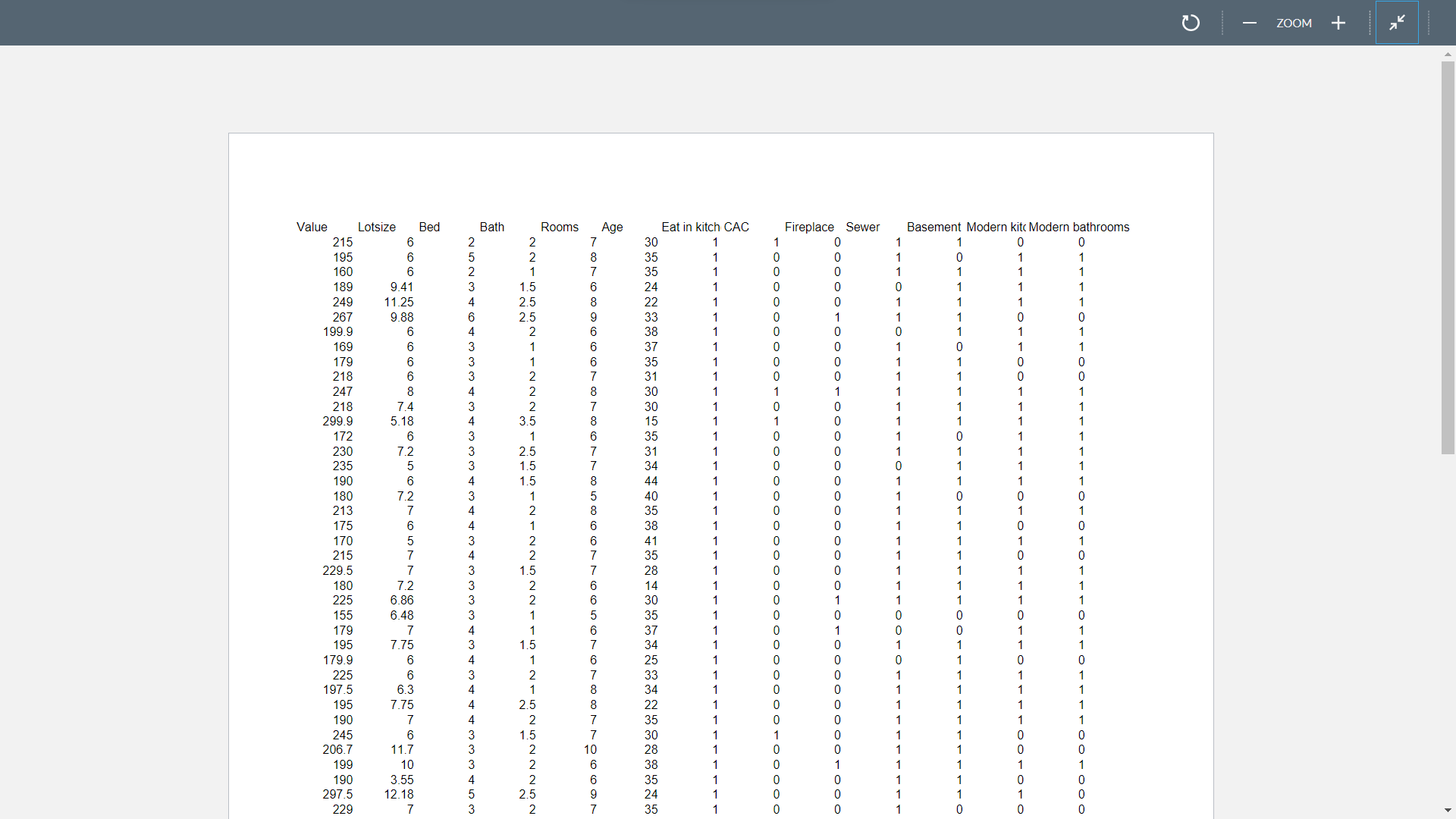Zoom out using the minus icon
1456x819 pixels.
[x=1249, y=23]
